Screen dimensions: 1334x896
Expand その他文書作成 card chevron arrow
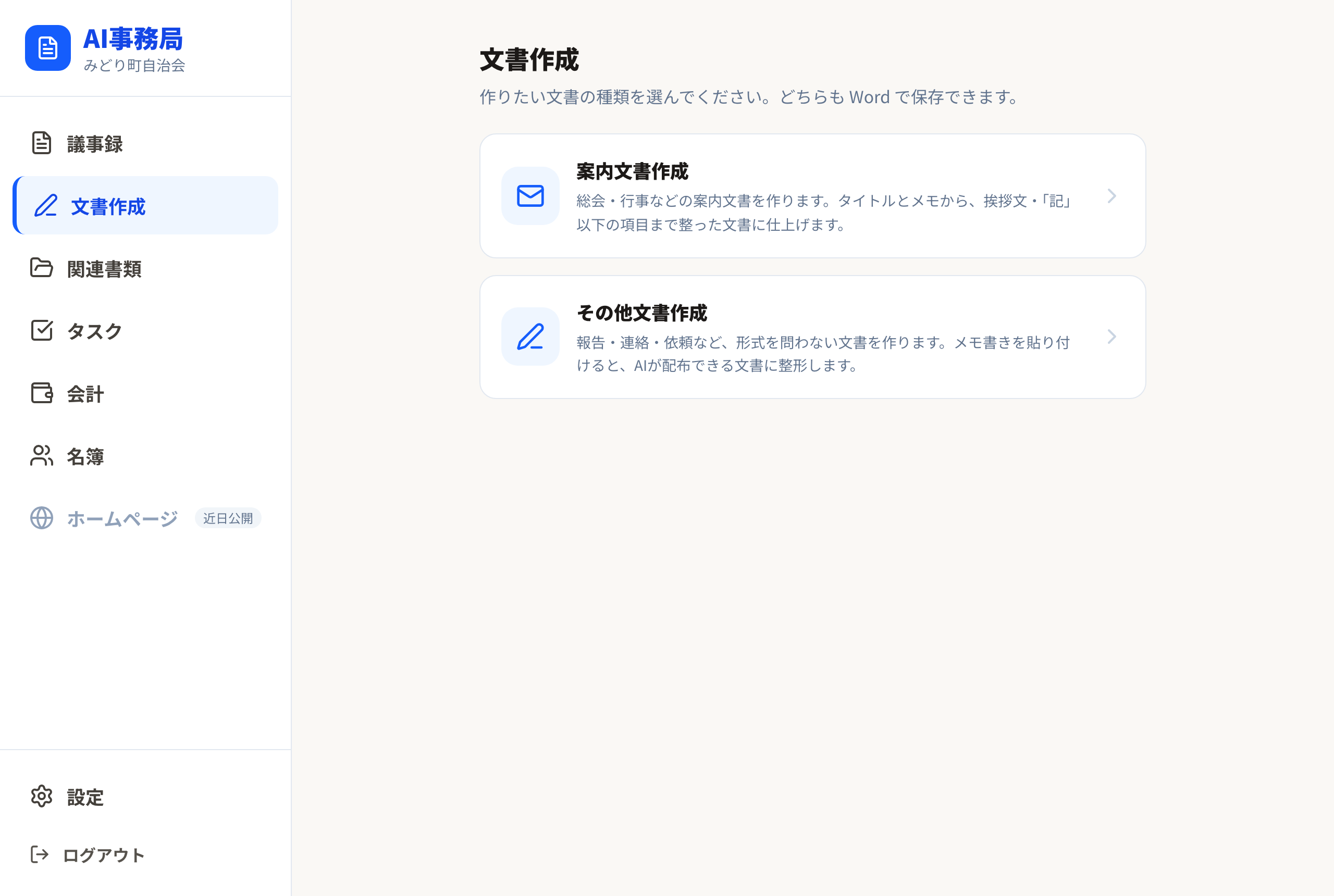1111,337
